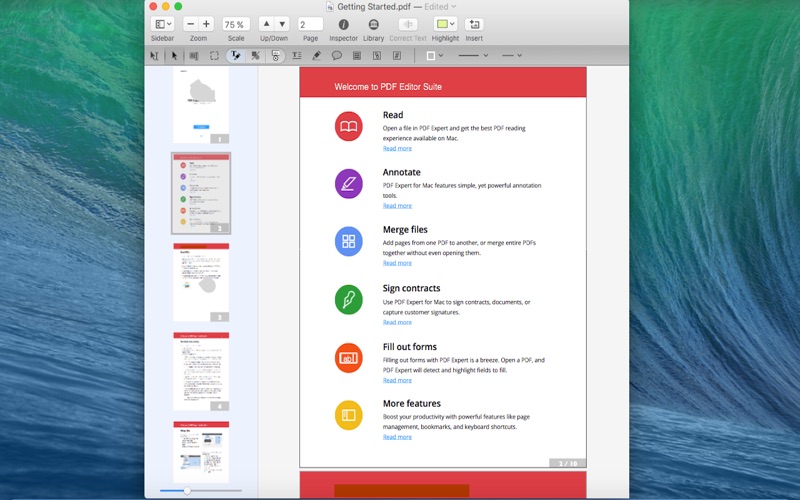Click the PDF document icon in title bar

[x=330, y=7]
